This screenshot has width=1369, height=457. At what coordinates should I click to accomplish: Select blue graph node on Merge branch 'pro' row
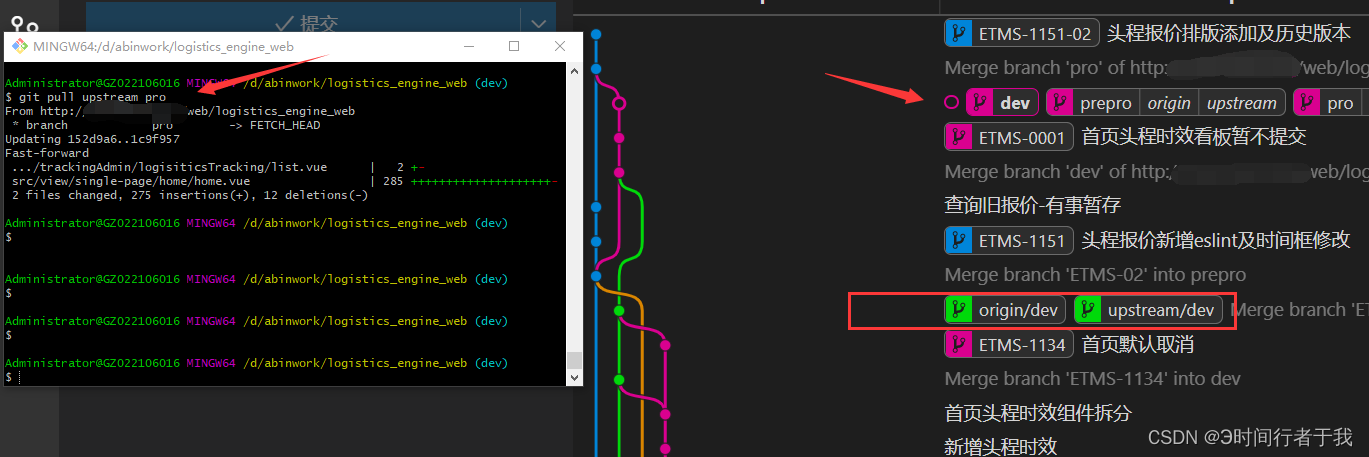click(x=596, y=68)
